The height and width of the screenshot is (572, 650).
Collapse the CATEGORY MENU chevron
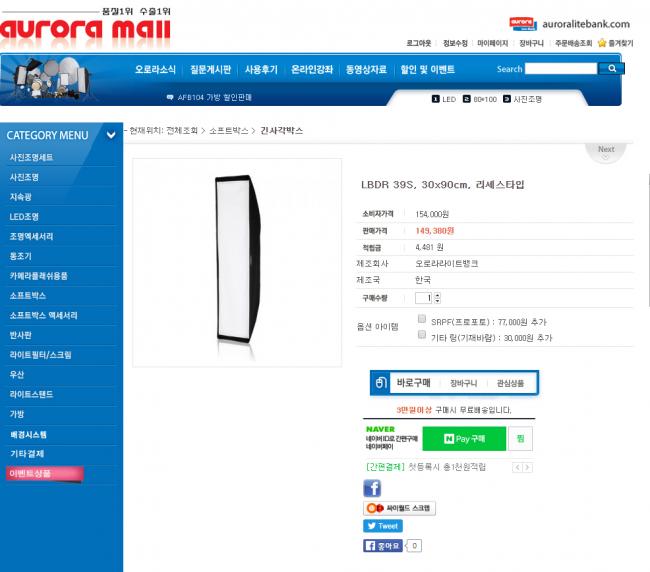tap(111, 135)
